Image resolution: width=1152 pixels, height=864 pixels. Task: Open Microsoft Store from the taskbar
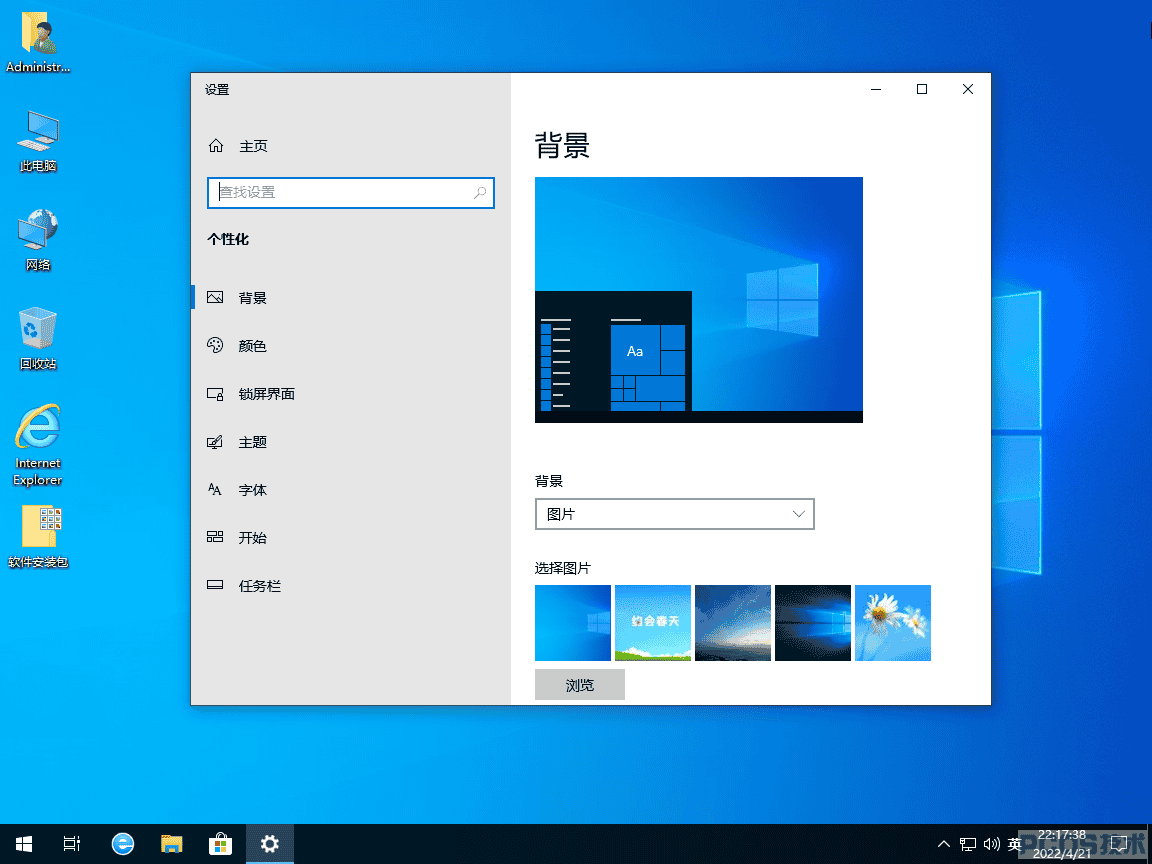220,844
